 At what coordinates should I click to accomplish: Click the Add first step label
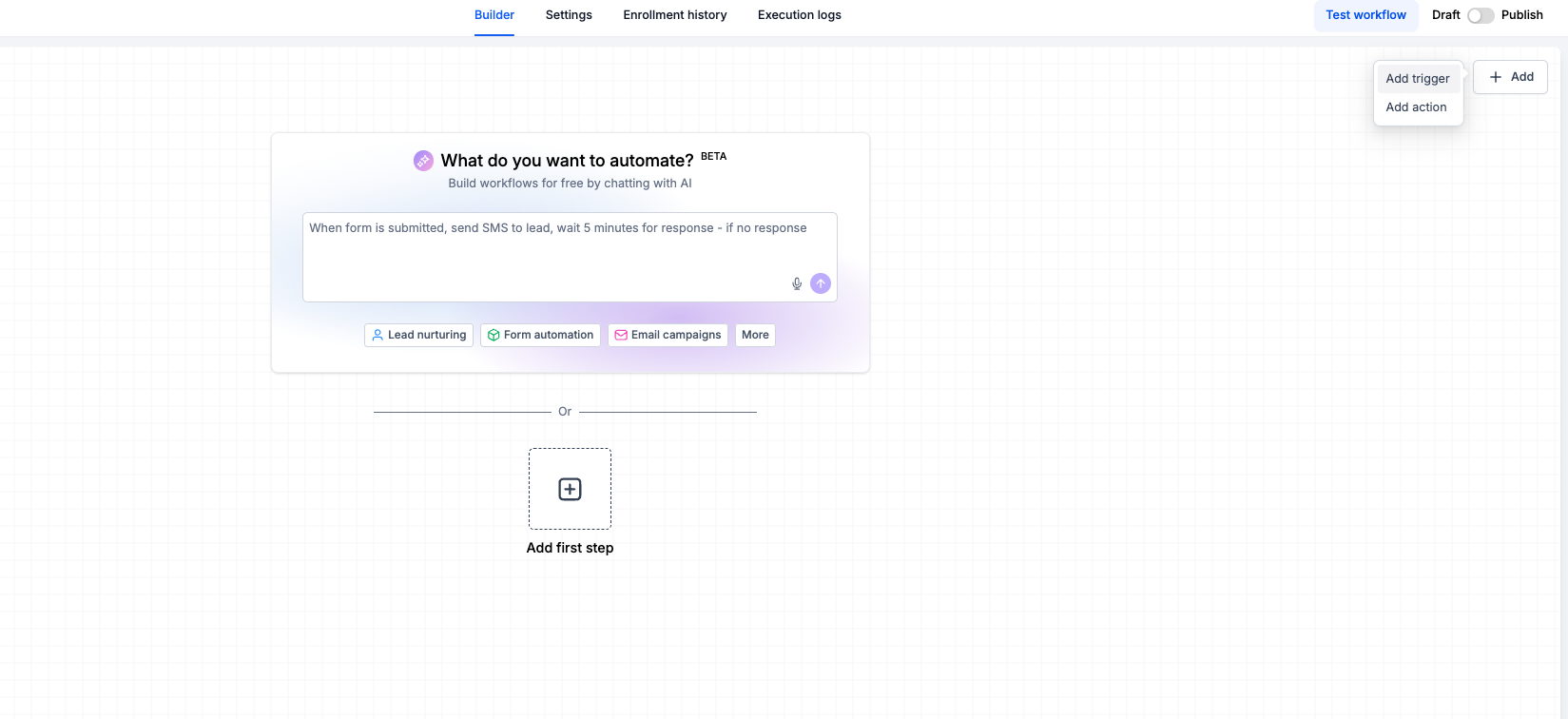tap(570, 548)
